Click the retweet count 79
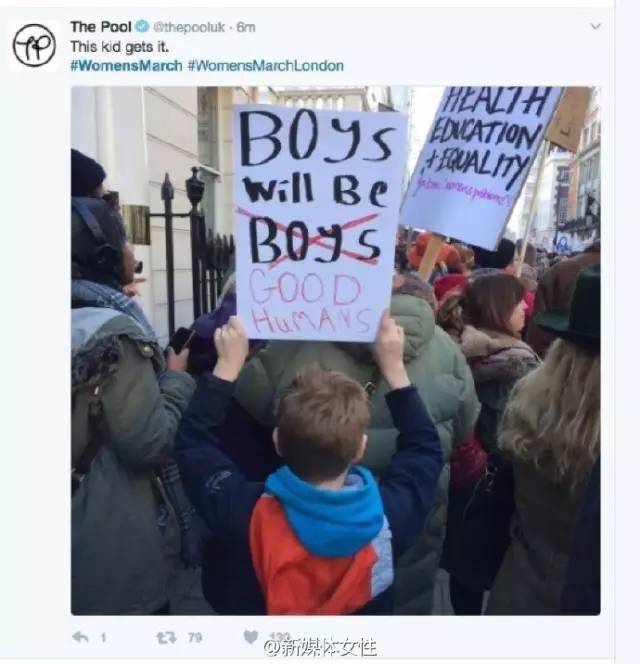 coord(195,637)
